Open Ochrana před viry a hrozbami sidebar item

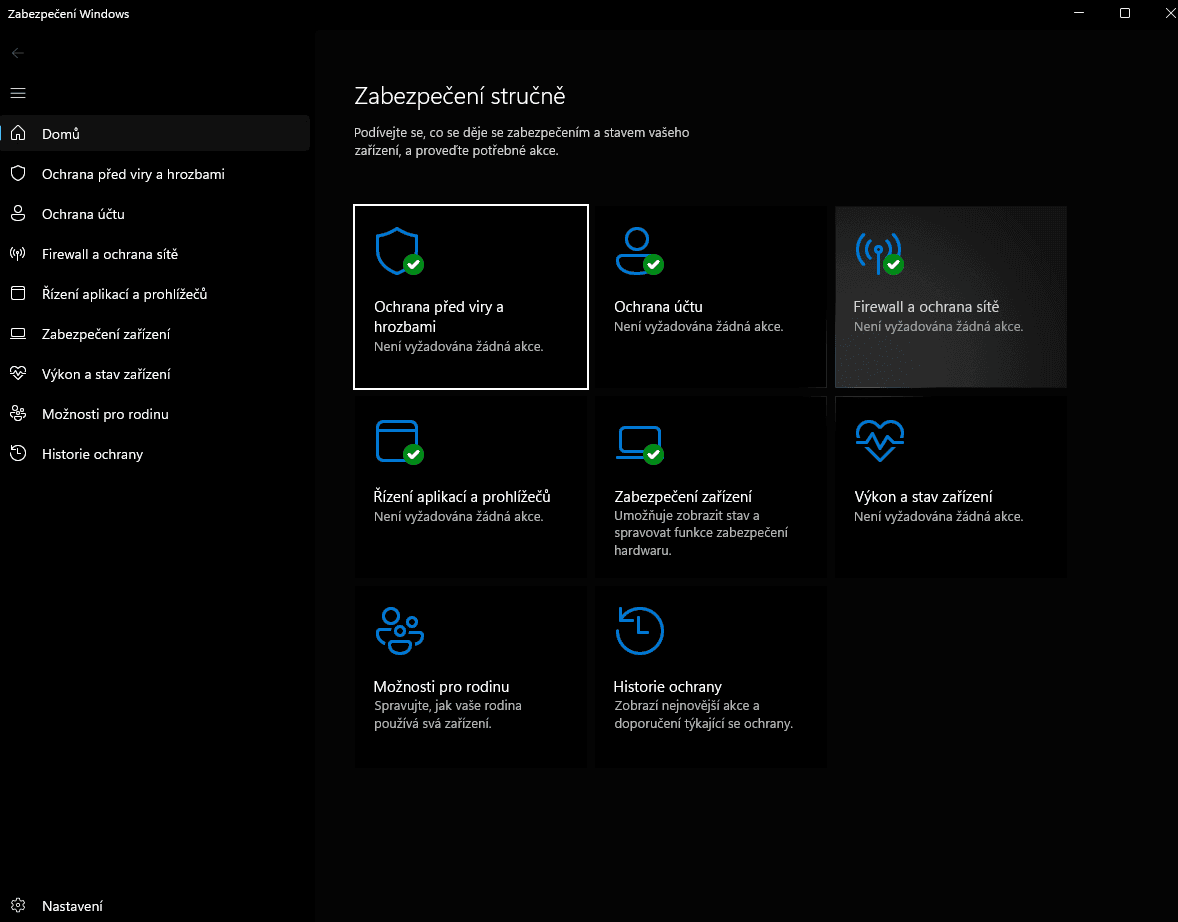[x=155, y=174]
